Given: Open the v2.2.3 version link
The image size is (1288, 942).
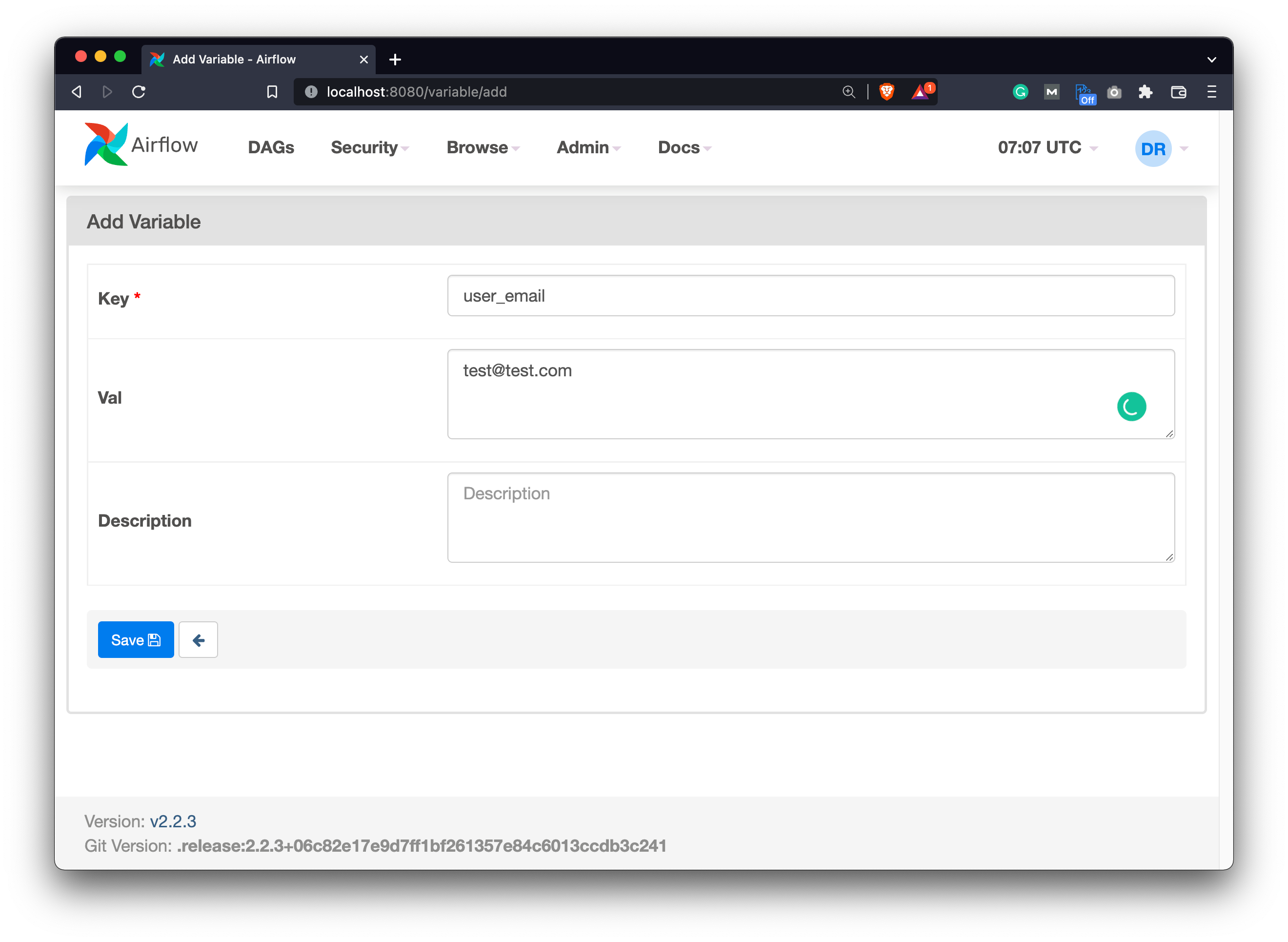Looking at the screenshot, I should (x=173, y=821).
